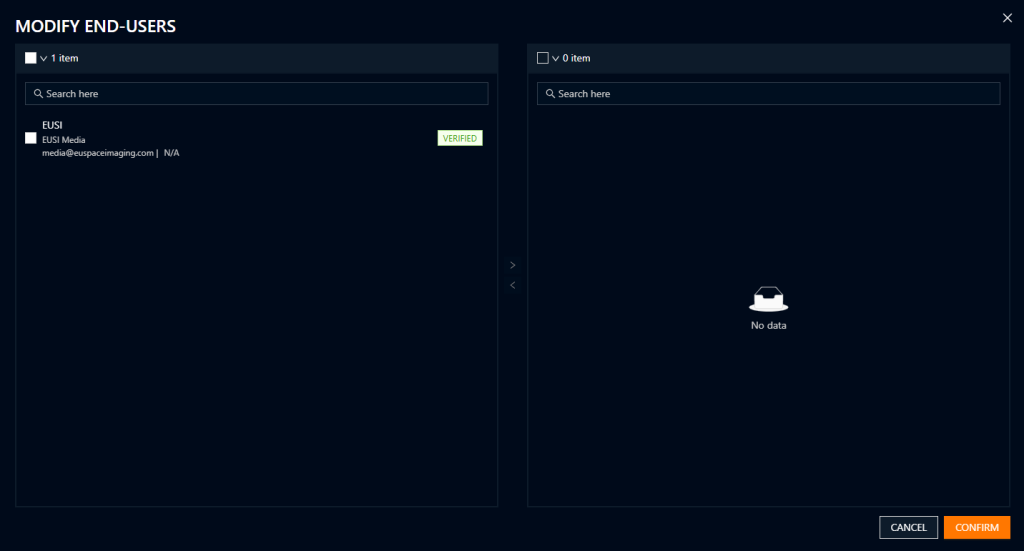The width and height of the screenshot is (1024, 551).
Task: Expand the selection chevron beside "1 item"
Action: click(44, 58)
